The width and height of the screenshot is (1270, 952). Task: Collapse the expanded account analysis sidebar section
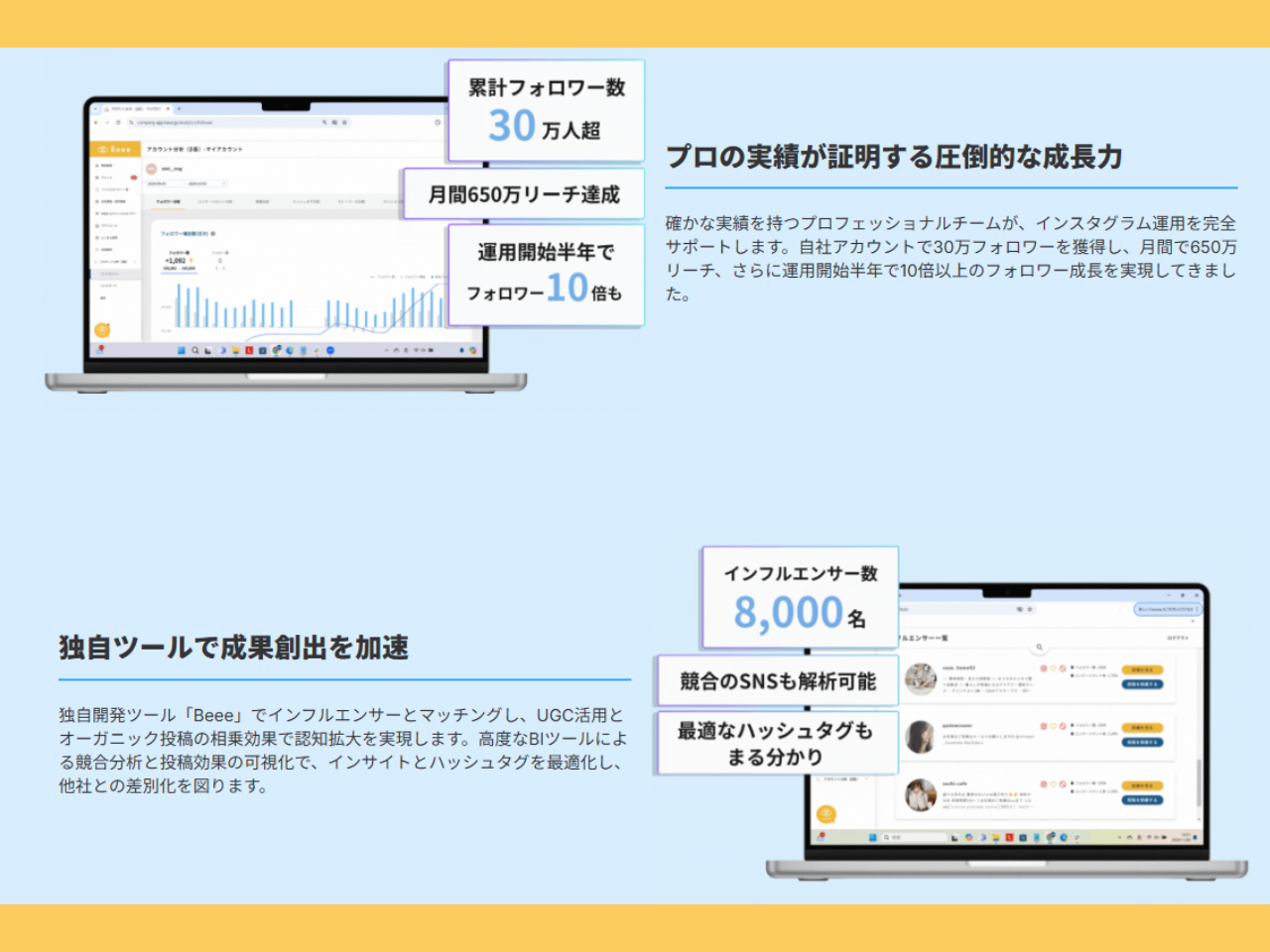click(x=135, y=261)
